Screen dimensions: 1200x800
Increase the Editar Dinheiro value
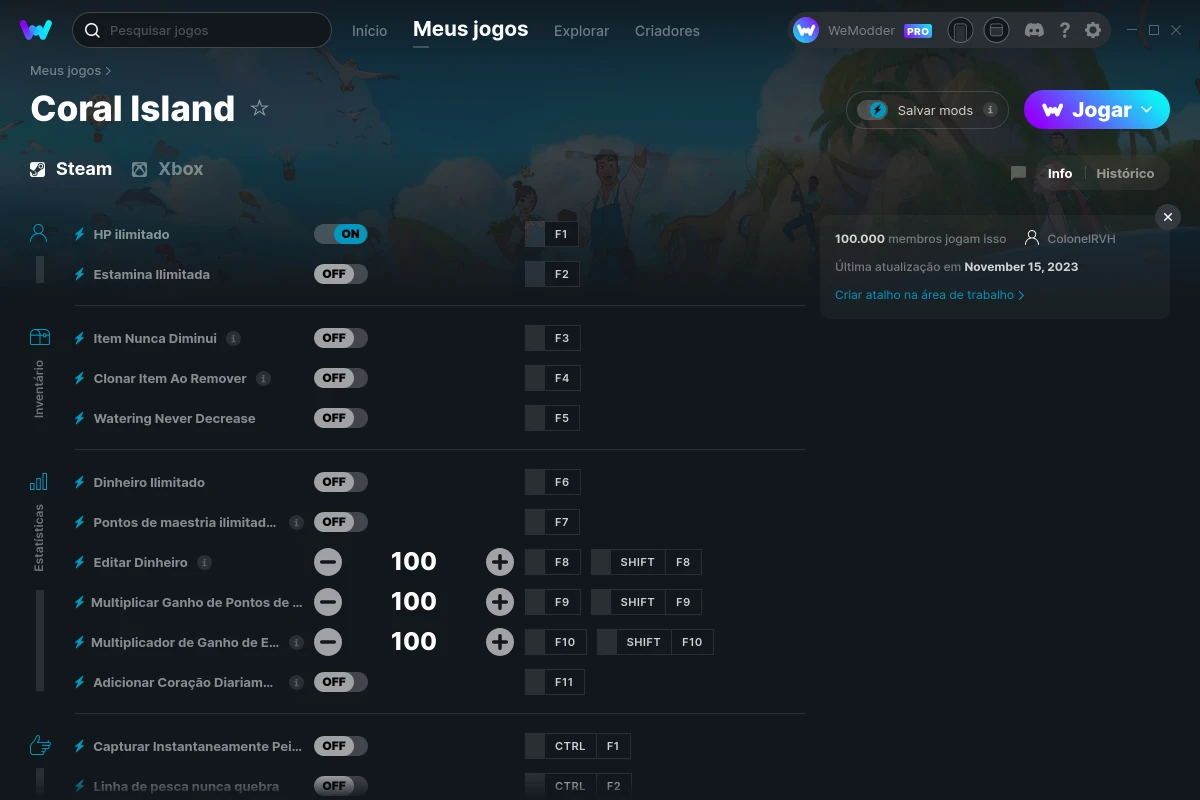coord(500,562)
